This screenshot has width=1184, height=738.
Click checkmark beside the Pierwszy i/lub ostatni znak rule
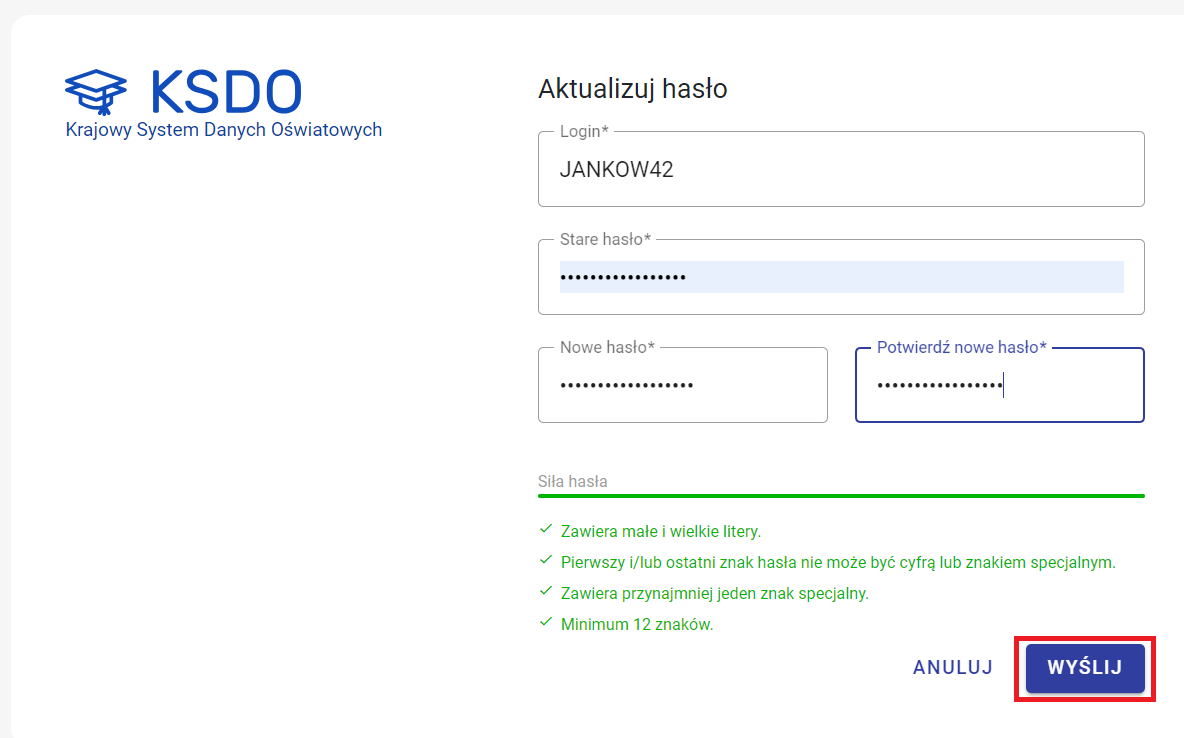(546, 560)
